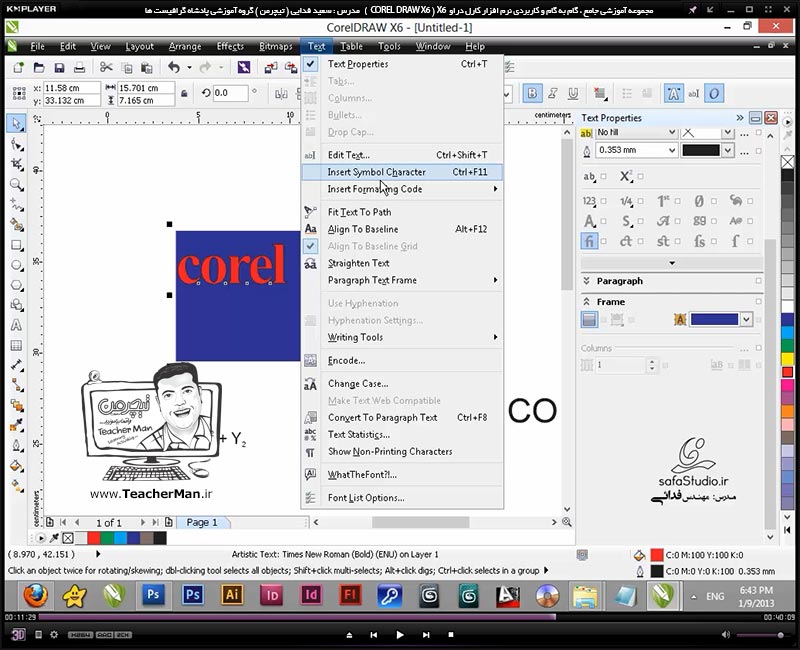Screen dimensions: 800x650
Task: Click the Import icon in toolbar
Action: pos(270,67)
